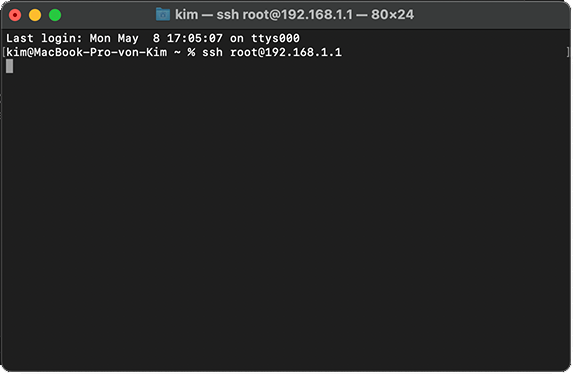Click the tilde directory symbol in prompt
The width and height of the screenshot is (573, 374).
point(177,52)
